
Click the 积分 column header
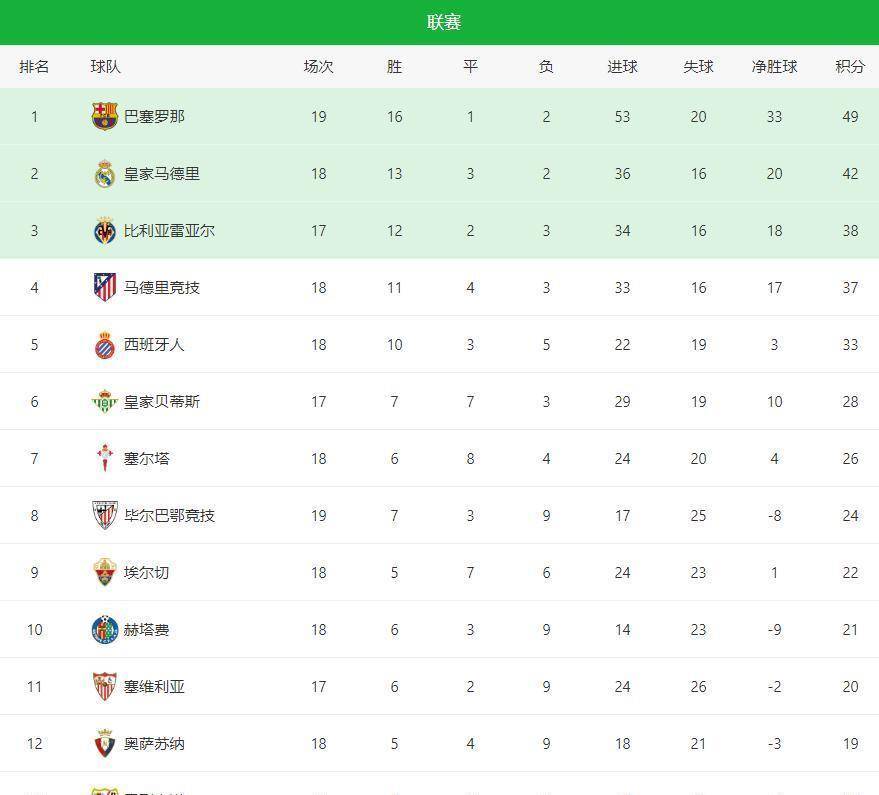pyautogui.click(x=850, y=67)
